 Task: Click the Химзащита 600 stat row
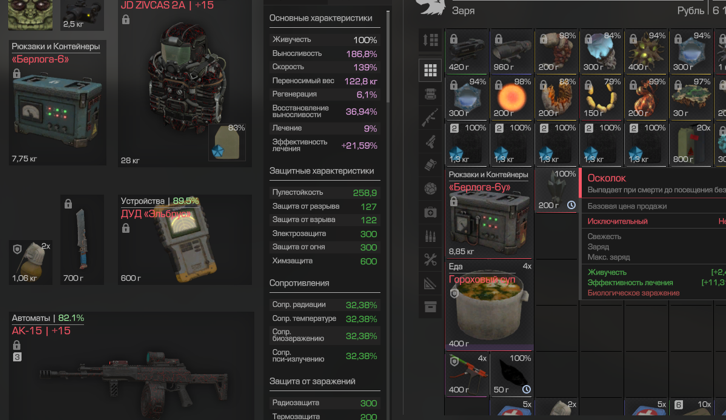click(x=325, y=261)
